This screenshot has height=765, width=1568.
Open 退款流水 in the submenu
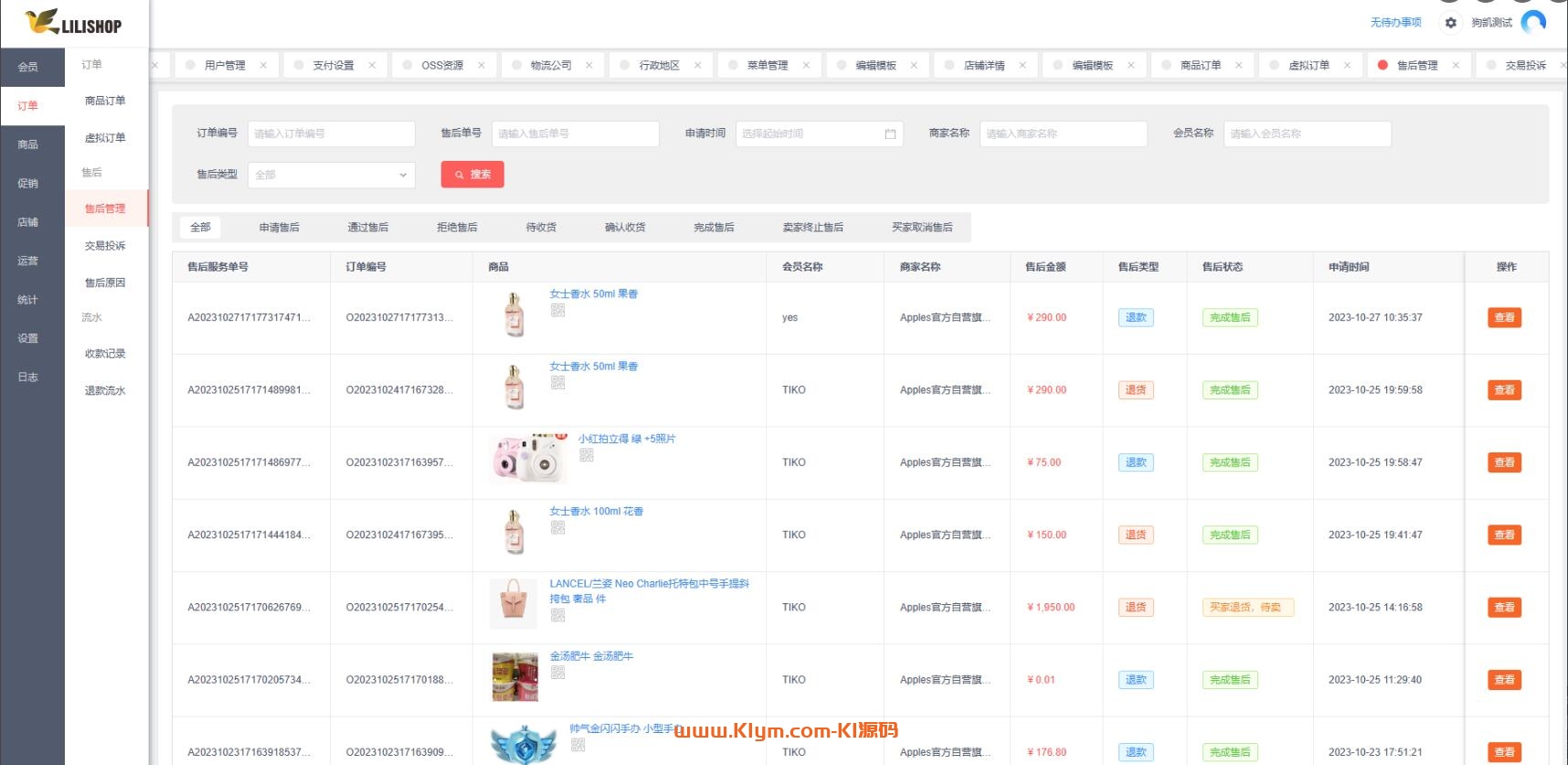tap(105, 391)
